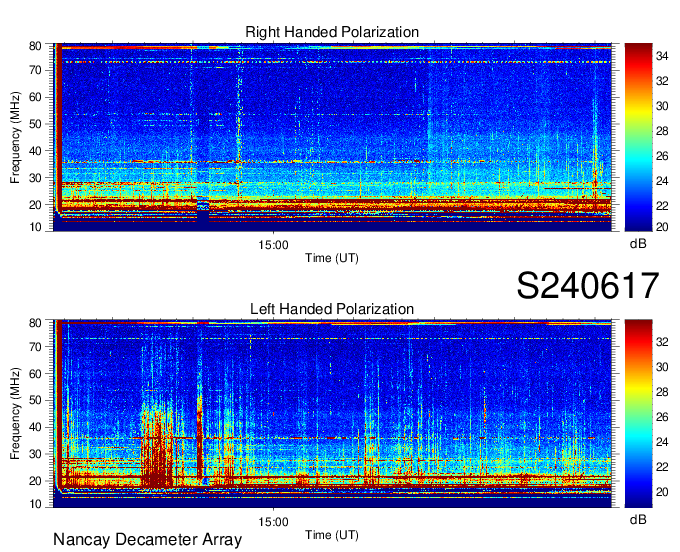Image resolution: width=680 pixels, height=552 pixels.
Task: Click the S240617 identifier label
Action: tap(588, 286)
